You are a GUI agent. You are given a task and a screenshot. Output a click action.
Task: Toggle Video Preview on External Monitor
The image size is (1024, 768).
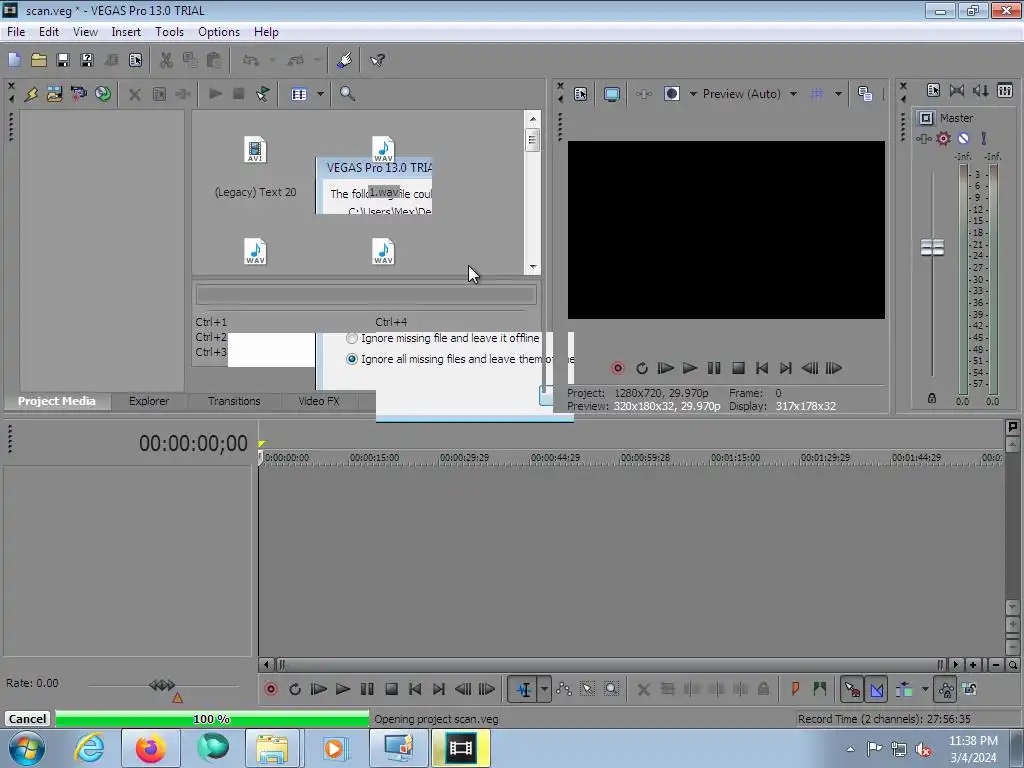(612, 94)
